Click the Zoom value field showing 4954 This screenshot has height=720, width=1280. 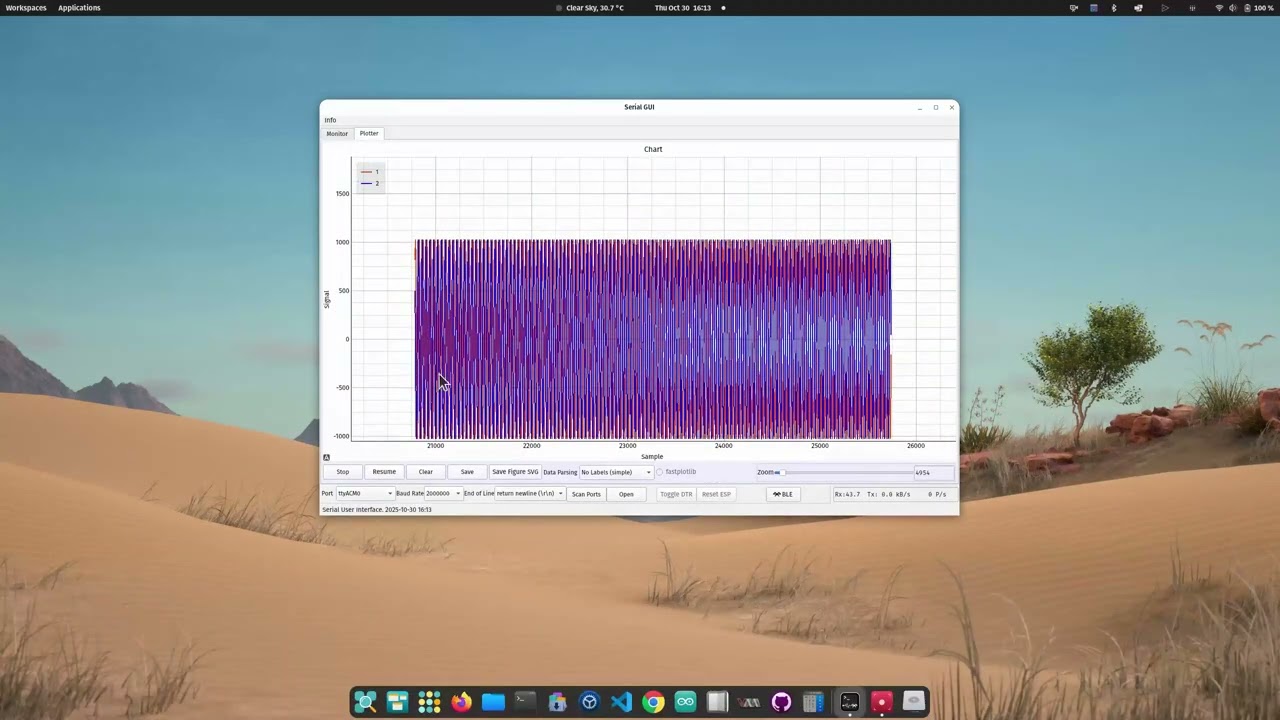[x=934, y=472]
